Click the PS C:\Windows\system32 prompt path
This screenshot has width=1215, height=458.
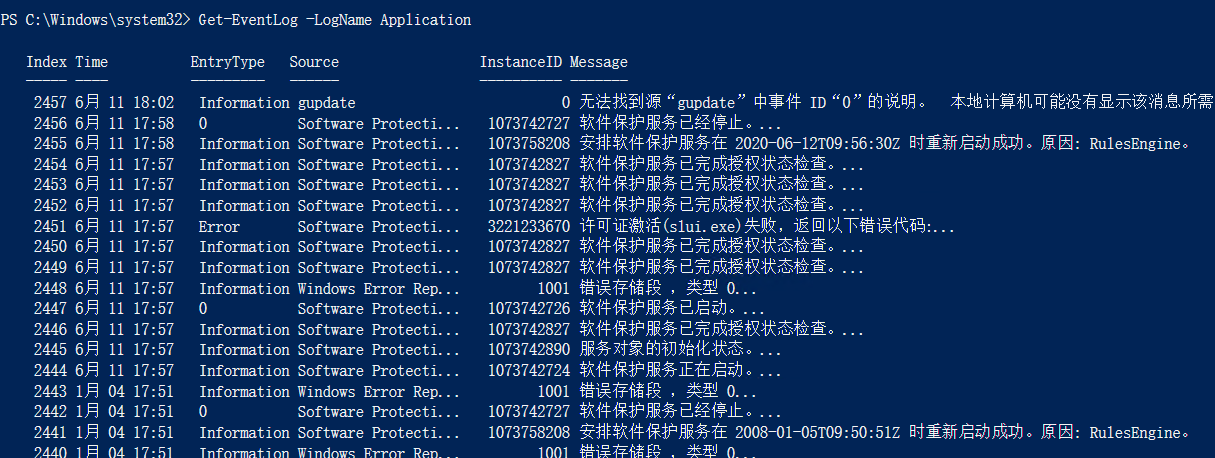[x=95, y=20]
